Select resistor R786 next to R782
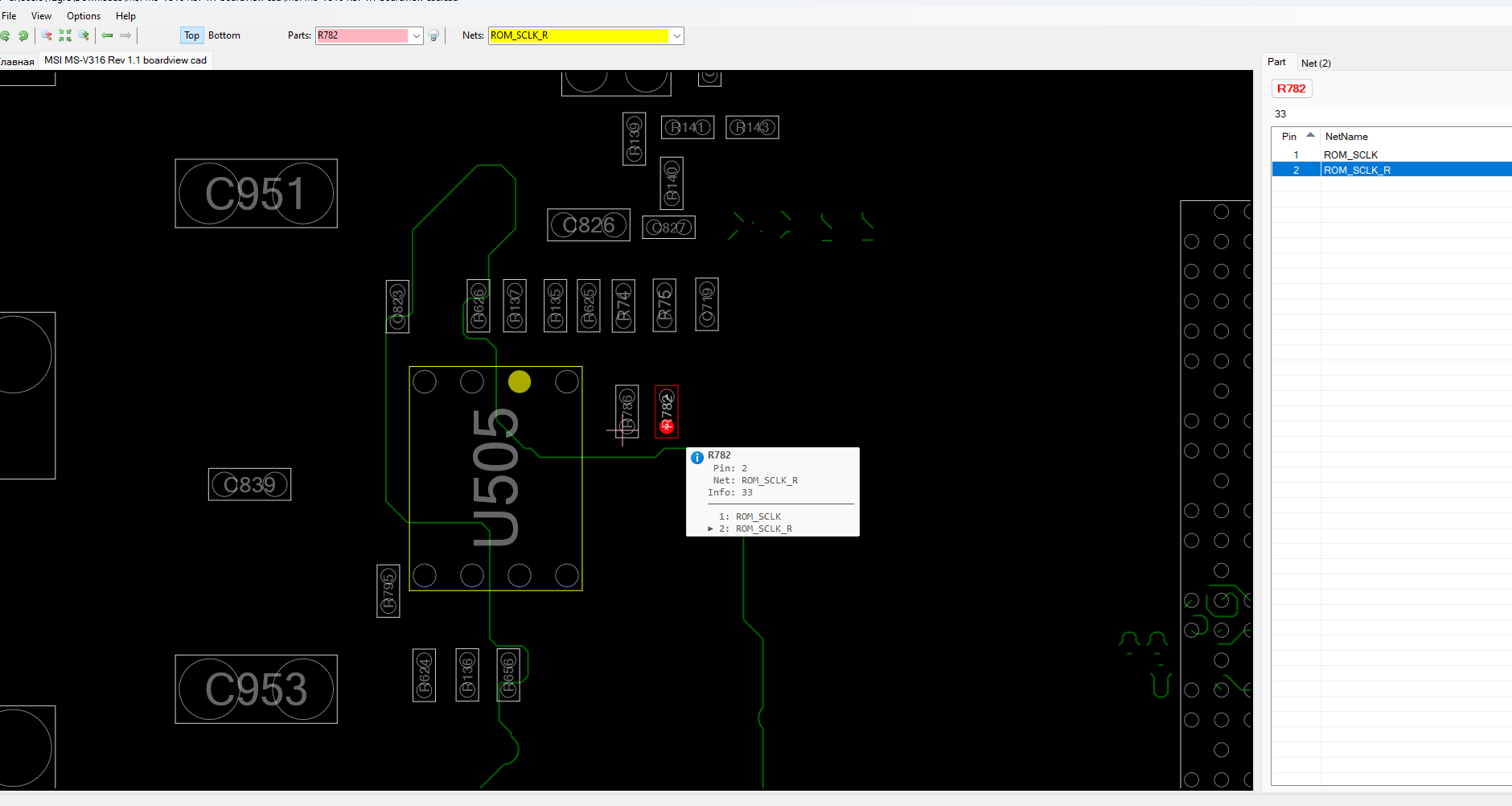This screenshot has width=1512, height=806. click(627, 412)
